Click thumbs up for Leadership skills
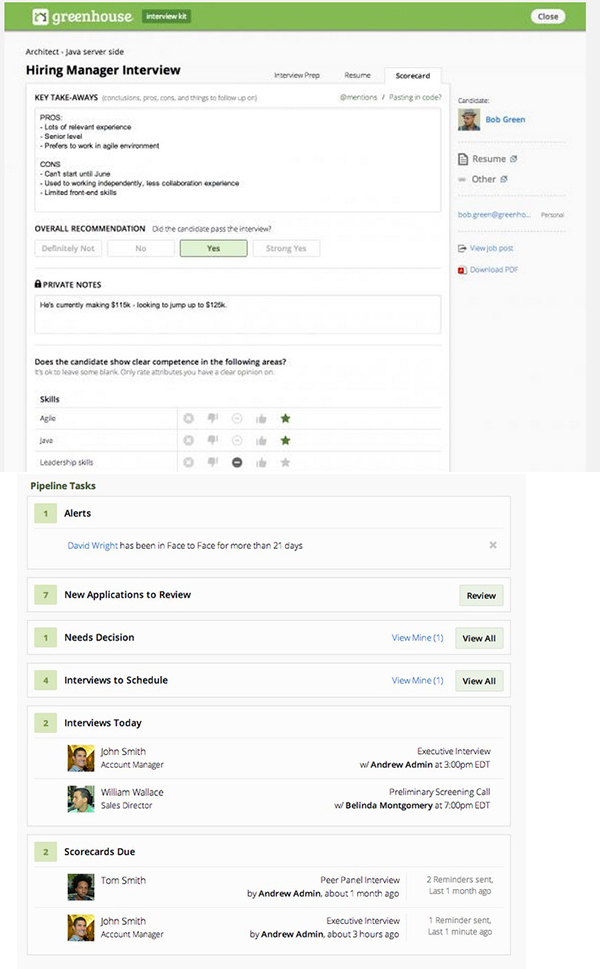 coord(261,462)
